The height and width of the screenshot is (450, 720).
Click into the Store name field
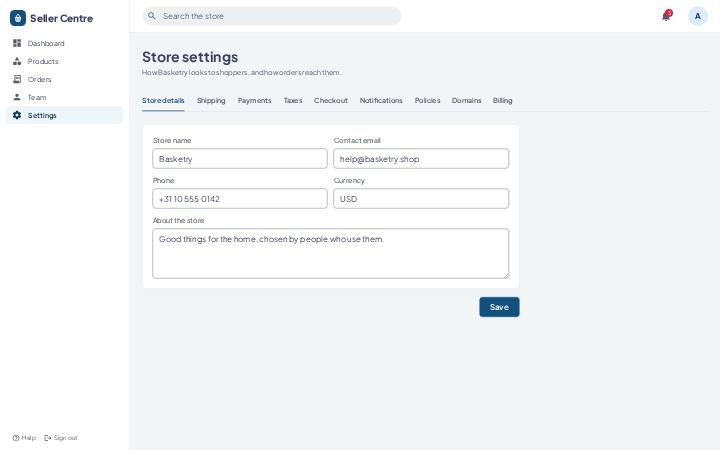click(240, 158)
